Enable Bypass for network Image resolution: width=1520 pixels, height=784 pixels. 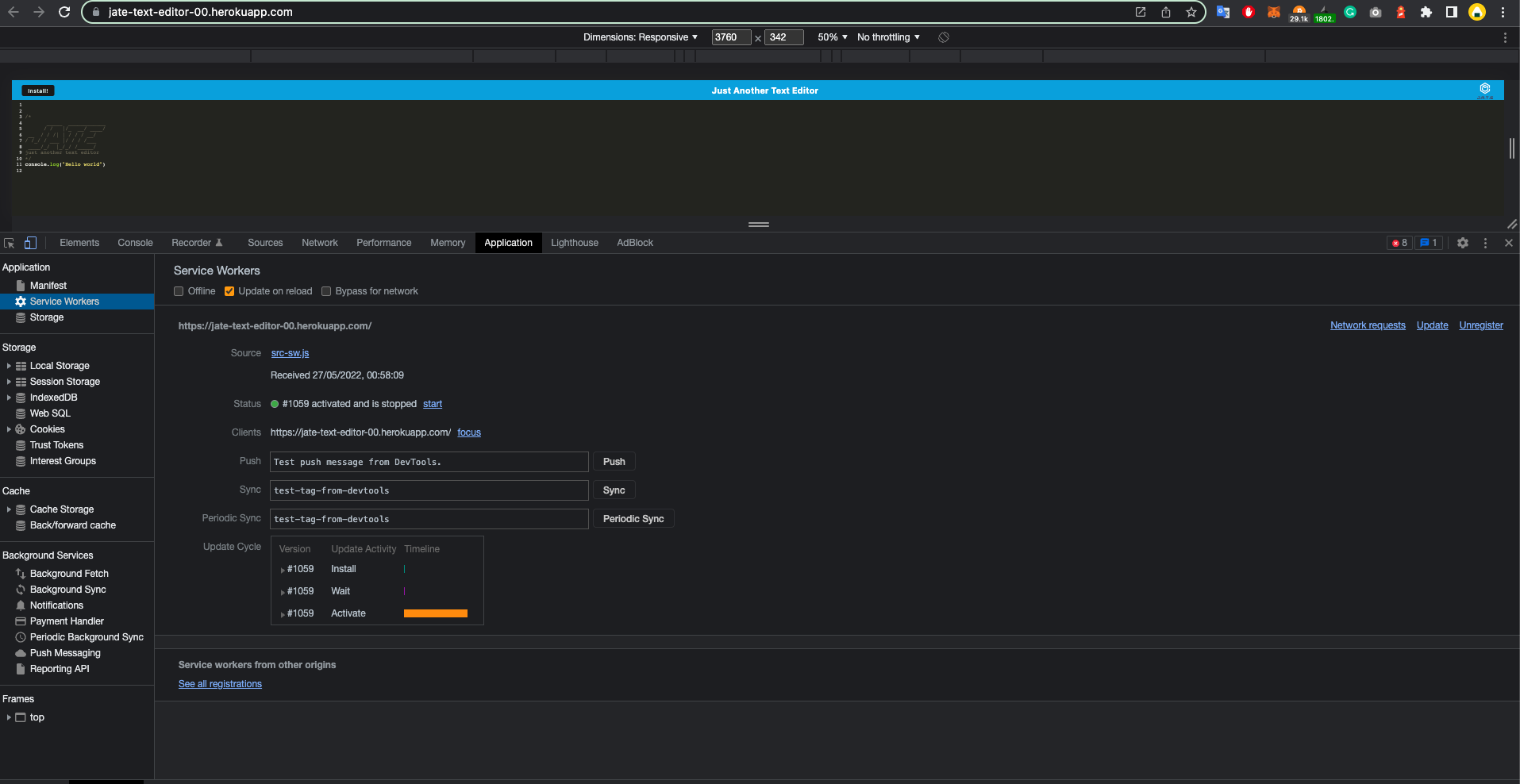(x=325, y=291)
